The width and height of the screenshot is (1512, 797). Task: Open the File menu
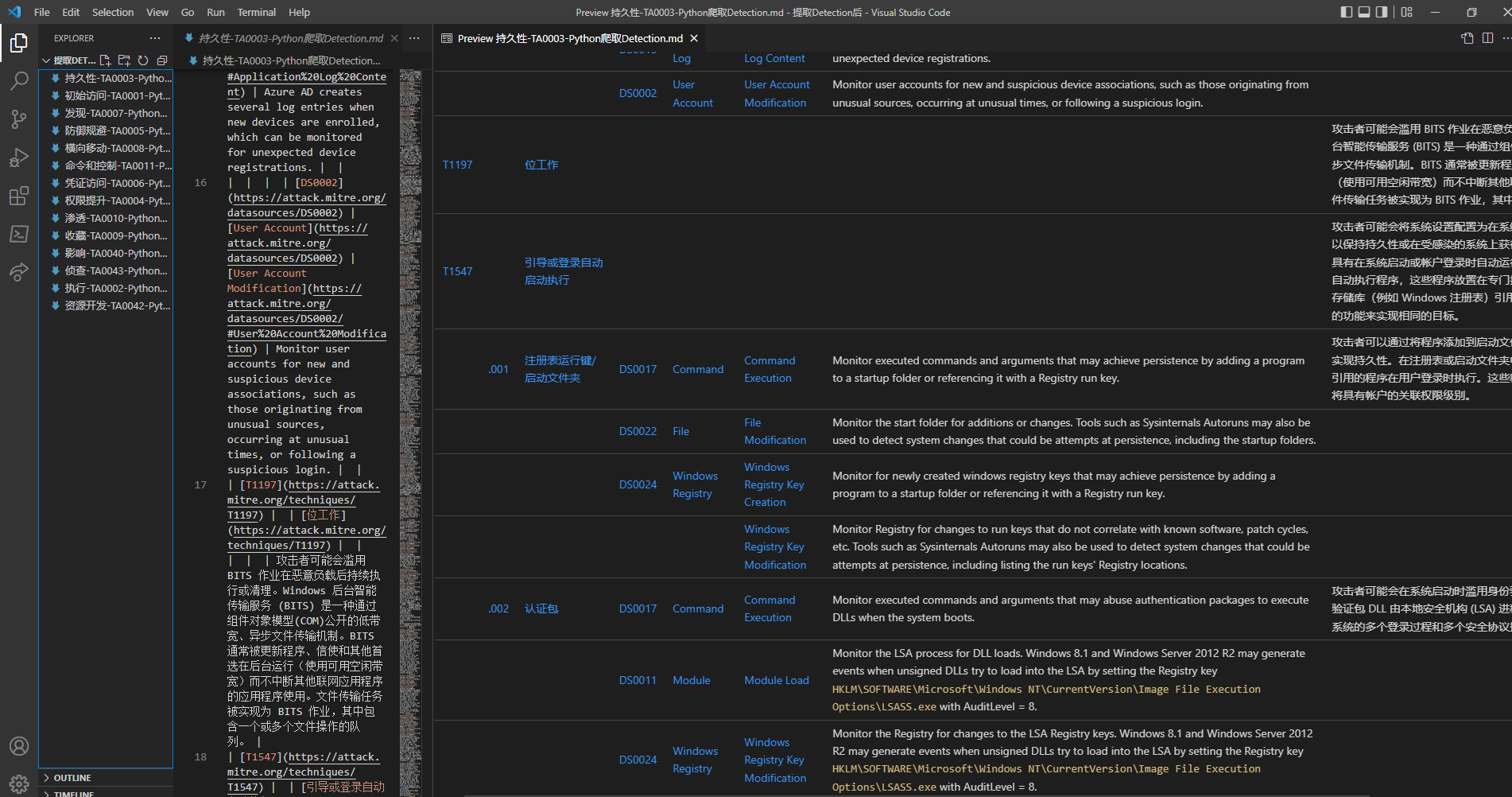coord(42,12)
